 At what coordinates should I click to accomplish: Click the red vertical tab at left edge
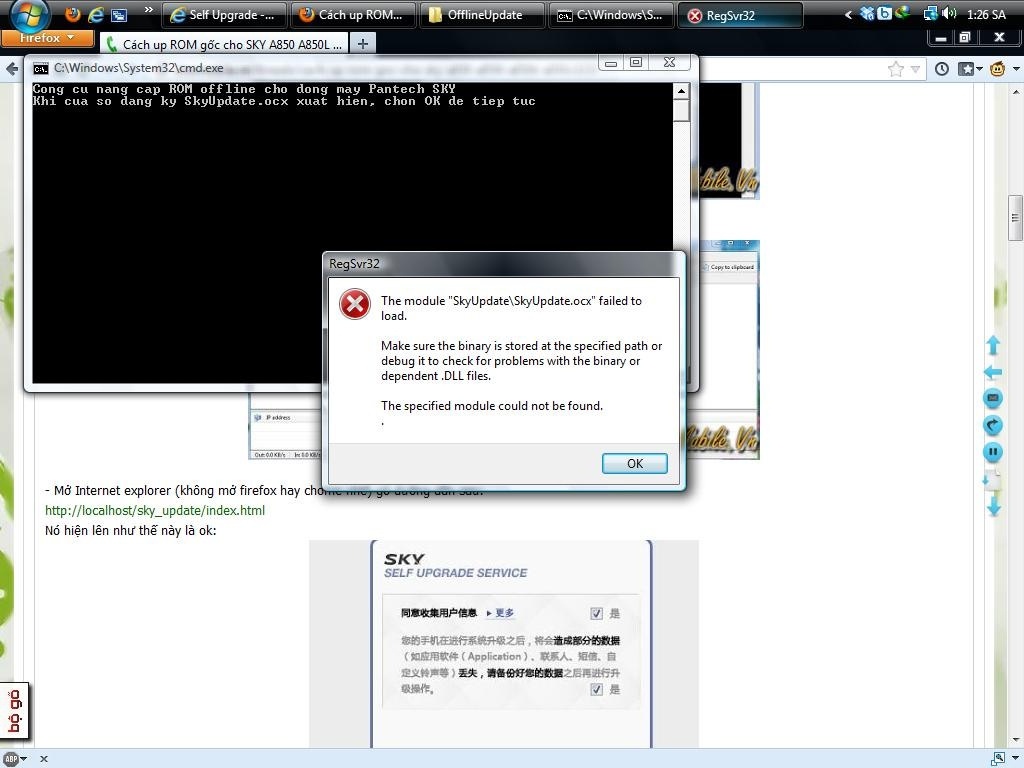(x=14, y=711)
